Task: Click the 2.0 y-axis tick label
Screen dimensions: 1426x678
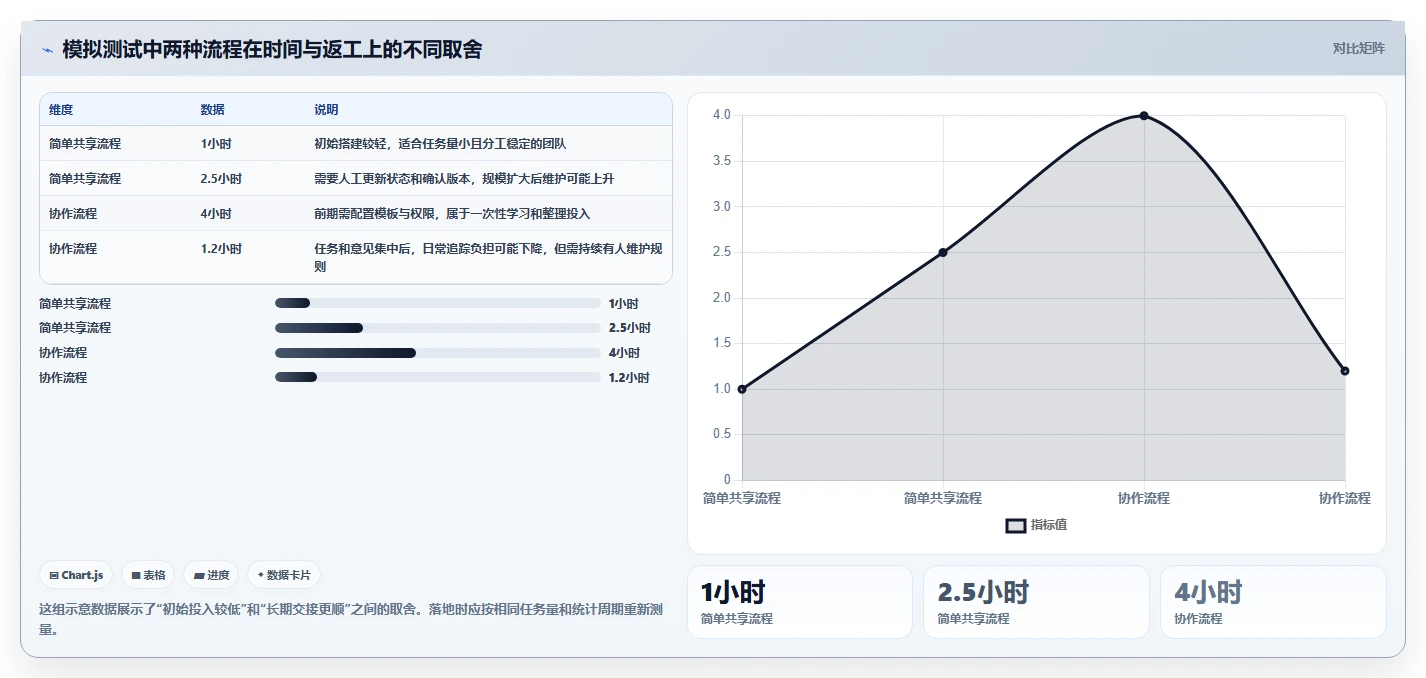Action: click(x=721, y=298)
